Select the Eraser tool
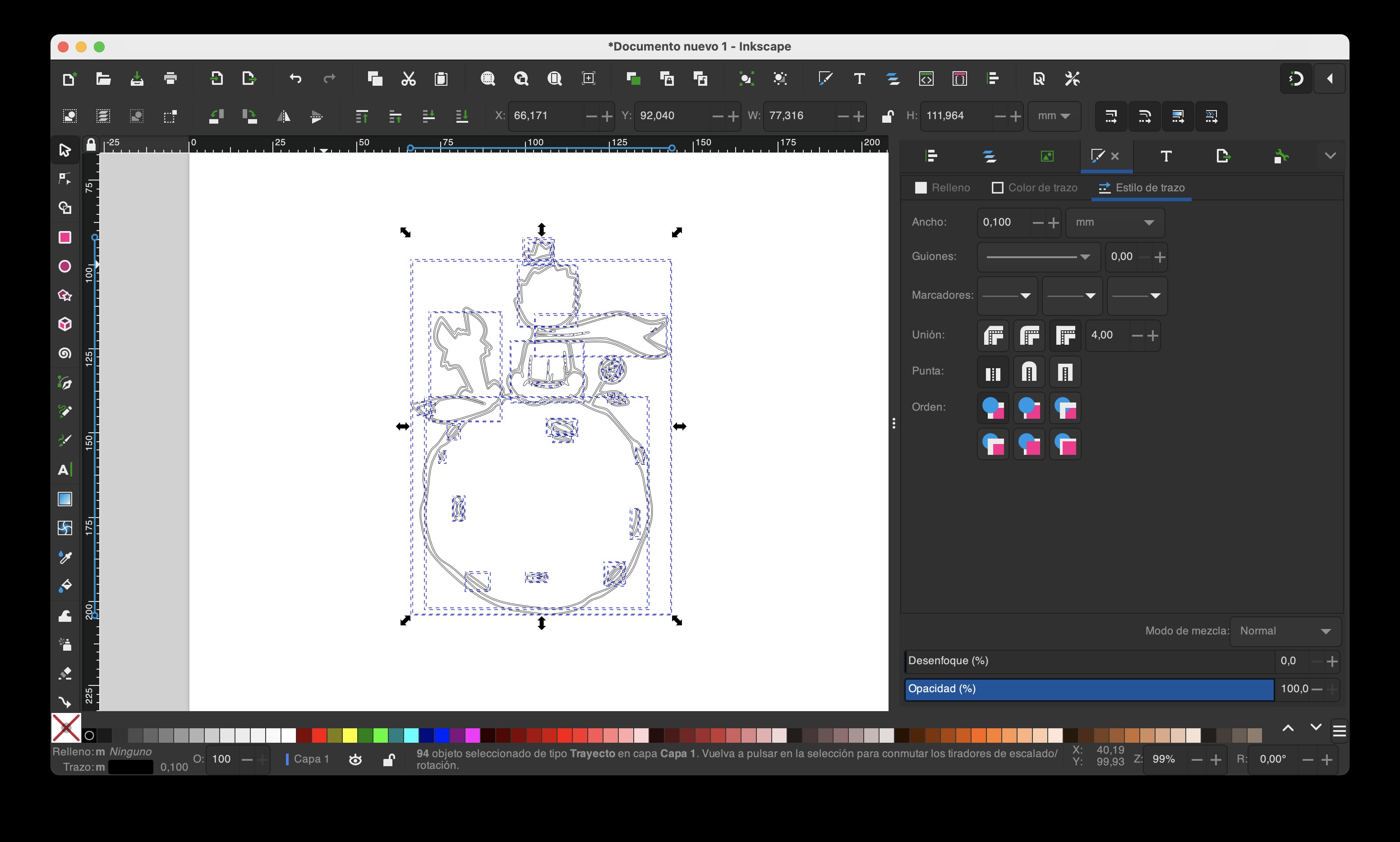 pos(64,674)
